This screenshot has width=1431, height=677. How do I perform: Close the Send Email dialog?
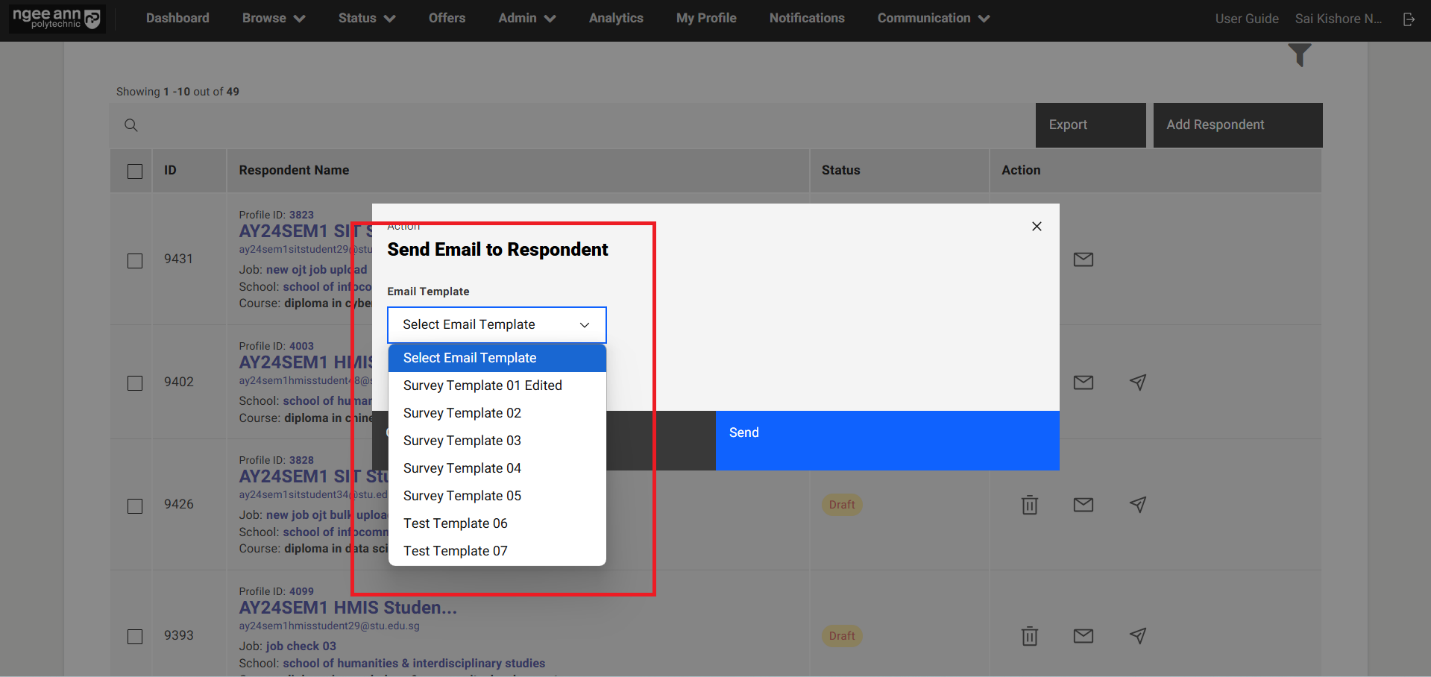(1036, 226)
